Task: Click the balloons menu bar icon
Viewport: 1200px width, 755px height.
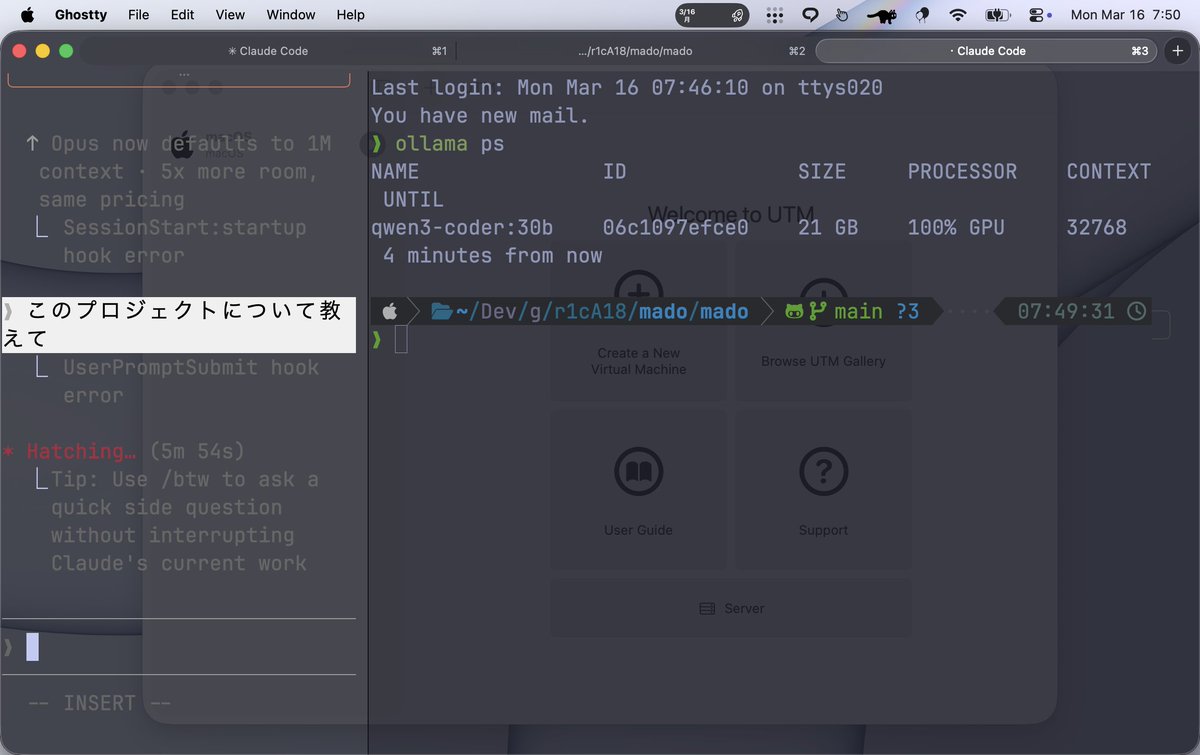Action: (922, 15)
